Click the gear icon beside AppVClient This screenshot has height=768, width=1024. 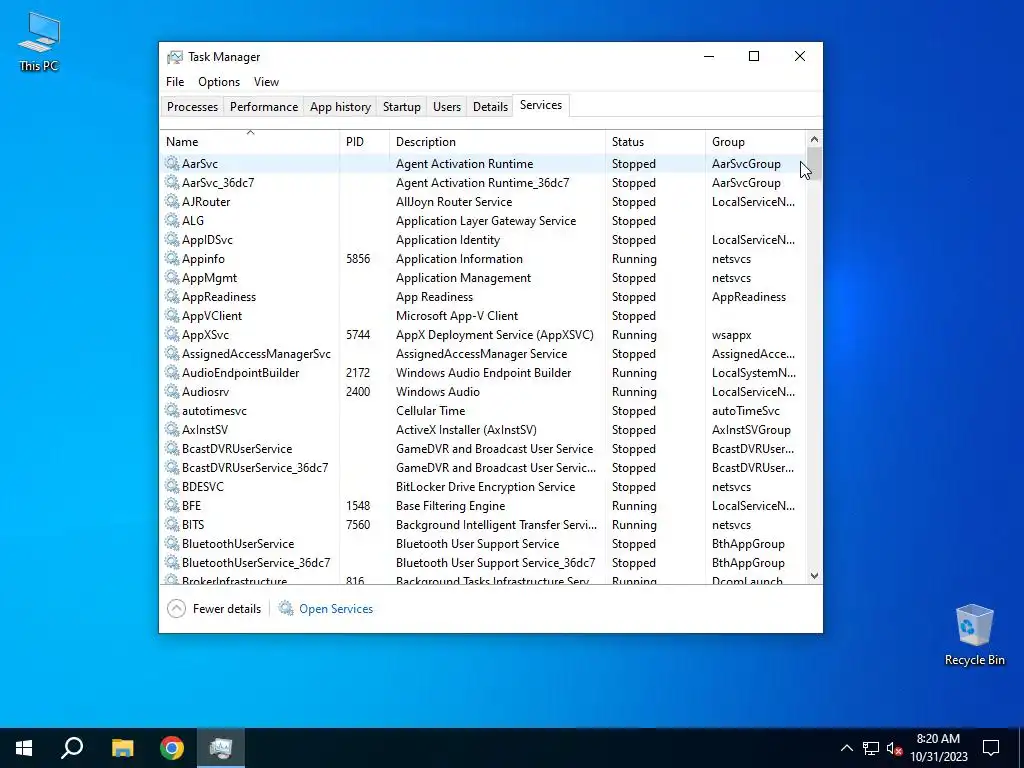[172, 315]
